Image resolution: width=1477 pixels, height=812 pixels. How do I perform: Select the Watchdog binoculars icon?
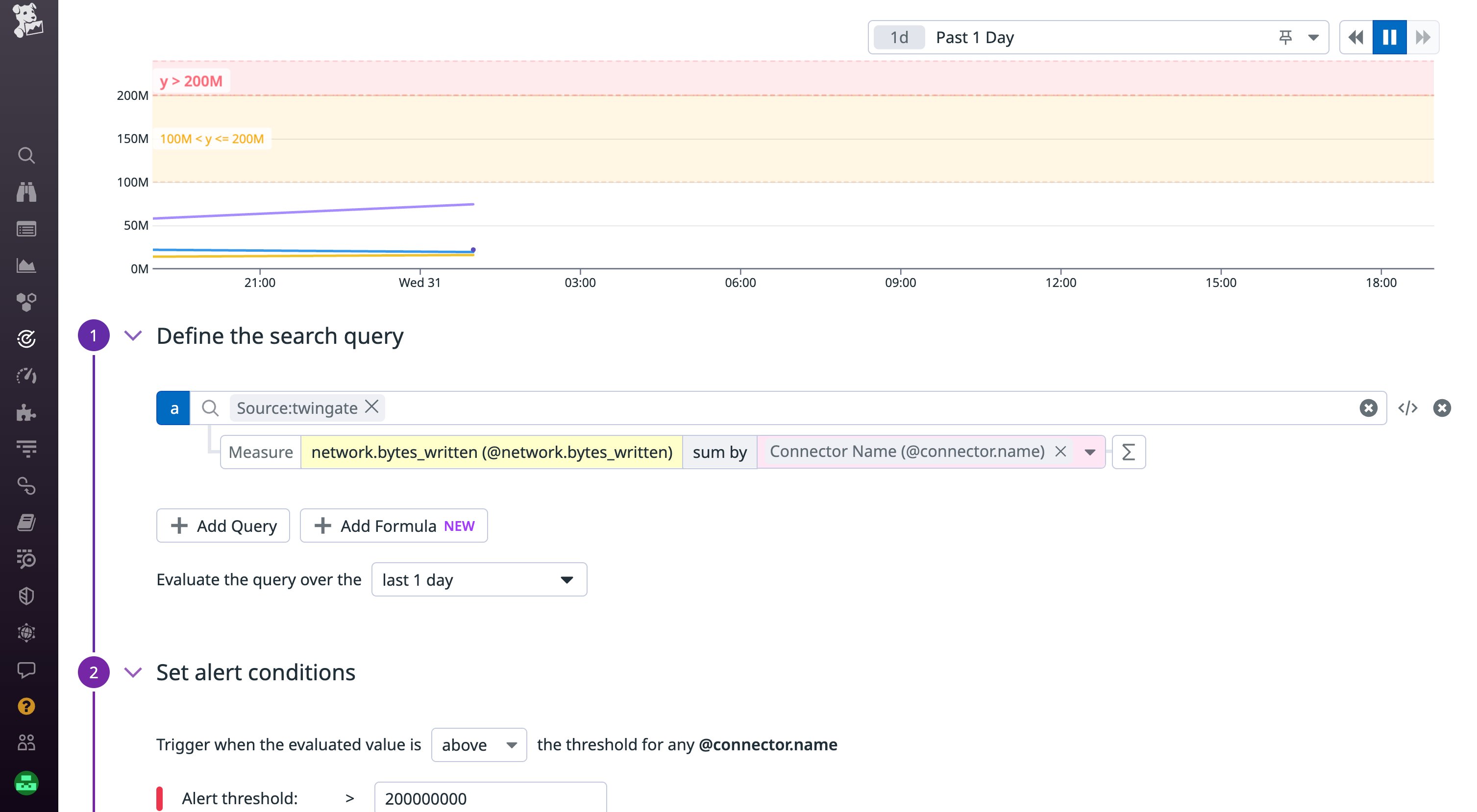pos(26,192)
